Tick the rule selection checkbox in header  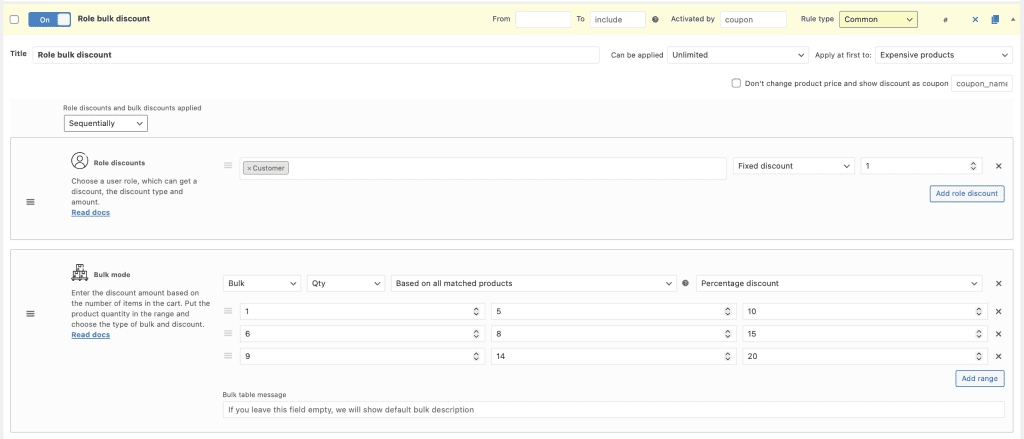tap(14, 19)
